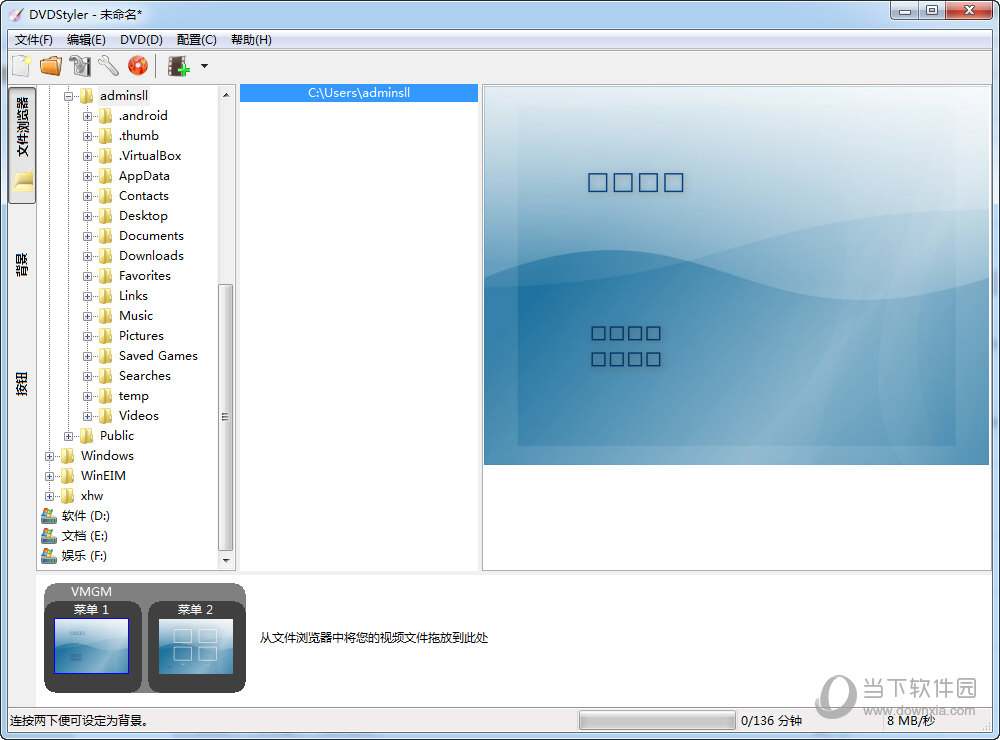The image size is (1000, 740).
Task: Select the 文档 (E:) drive
Action: pos(85,535)
